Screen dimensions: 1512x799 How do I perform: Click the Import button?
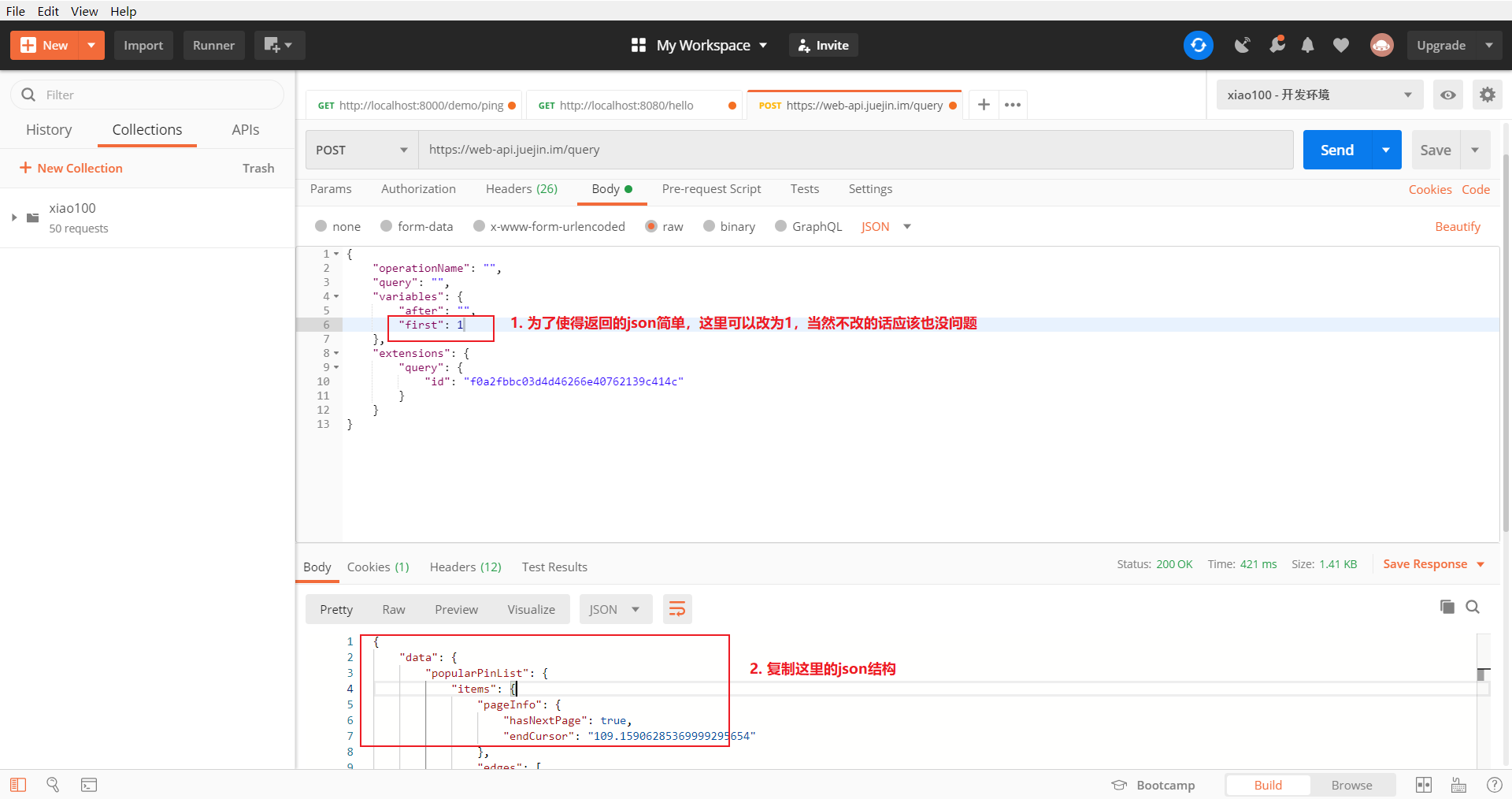[143, 45]
